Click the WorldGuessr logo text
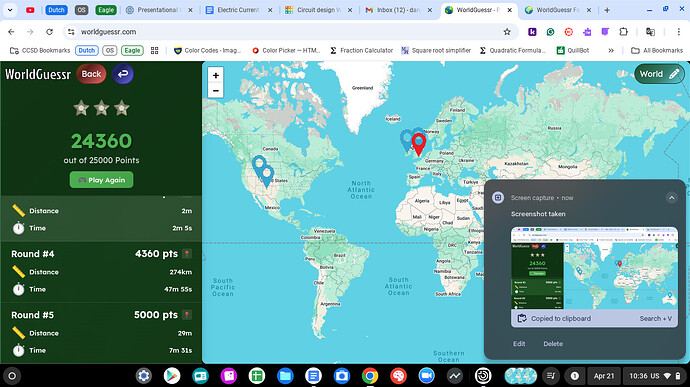Viewport: 690px width, 387px height. [x=38, y=74]
